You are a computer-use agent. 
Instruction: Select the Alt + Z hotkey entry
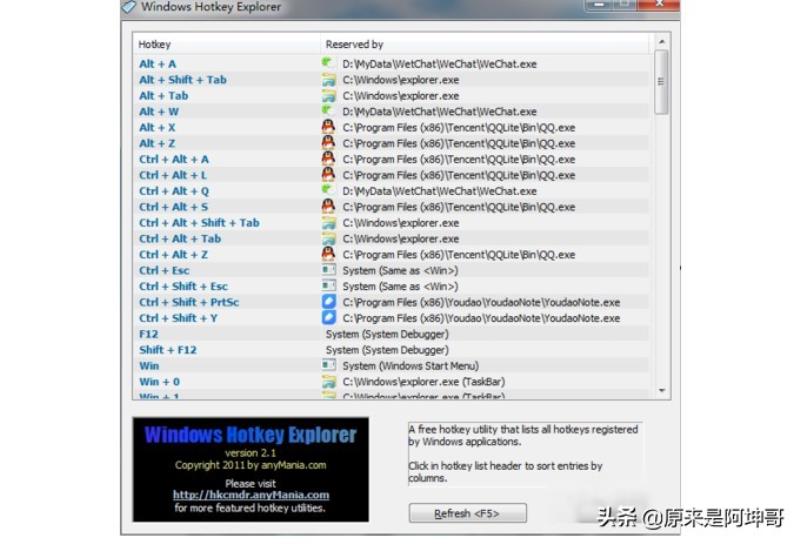[157, 143]
